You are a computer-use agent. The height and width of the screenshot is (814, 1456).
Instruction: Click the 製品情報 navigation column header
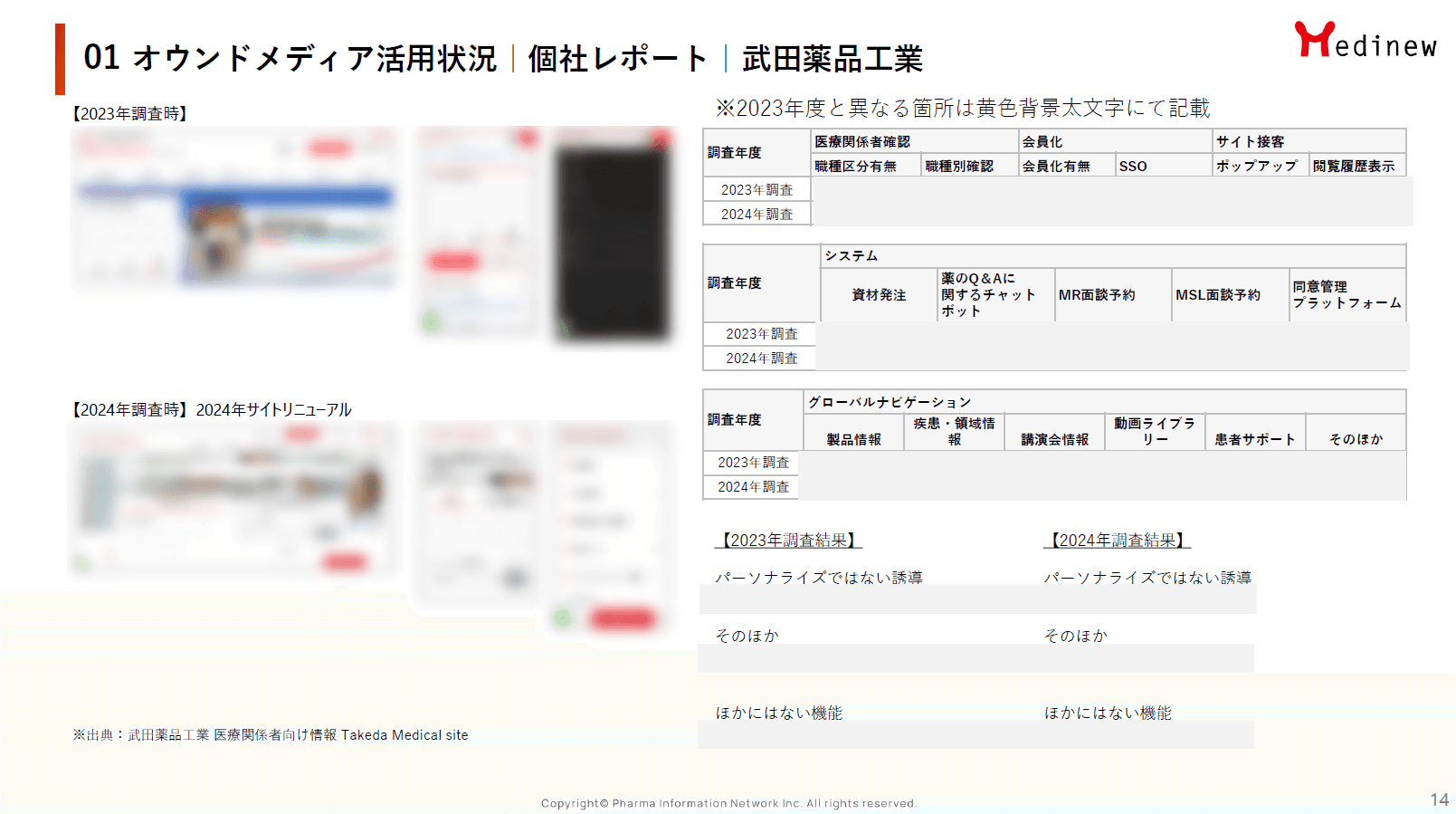tap(853, 439)
